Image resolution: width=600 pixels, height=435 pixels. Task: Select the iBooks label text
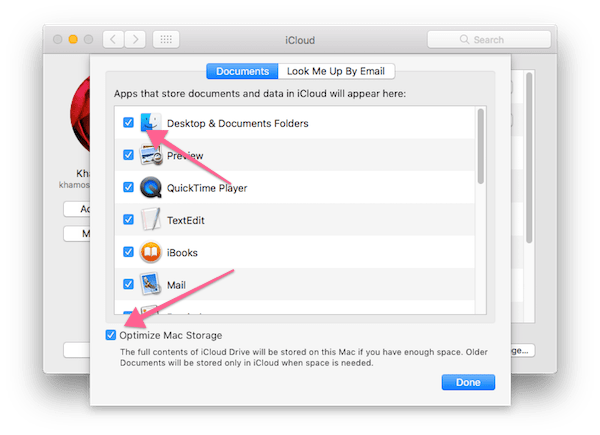[182, 253]
